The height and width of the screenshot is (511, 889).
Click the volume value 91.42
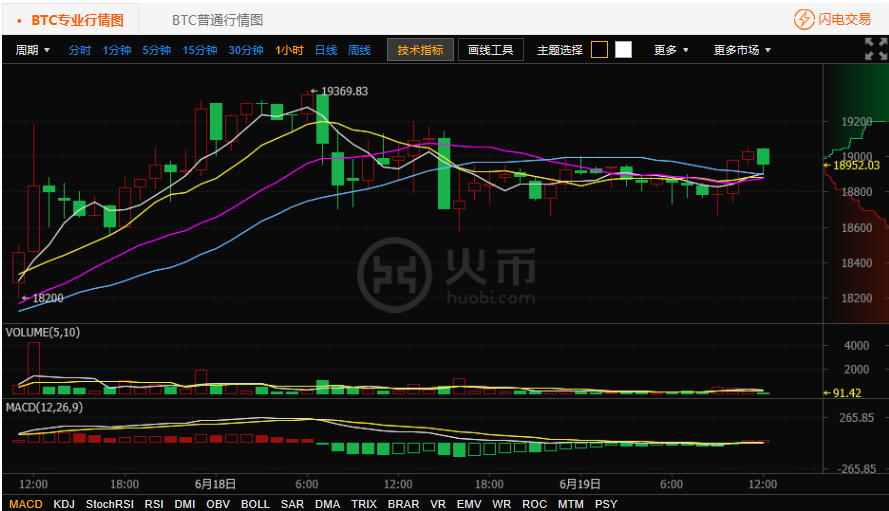tap(846, 393)
